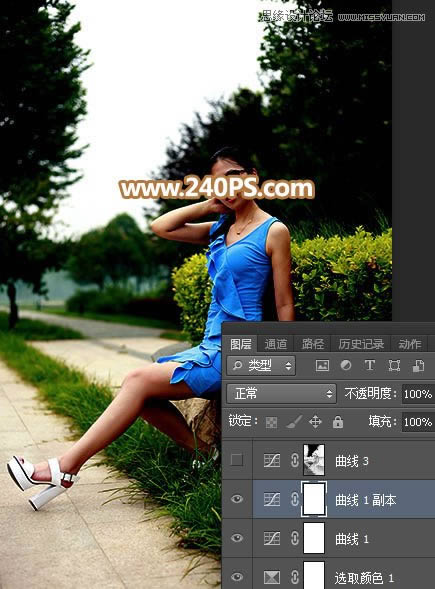The width and height of the screenshot is (435, 589).
Task: Click the lock all padlock icon
Action: [x=338, y=422]
